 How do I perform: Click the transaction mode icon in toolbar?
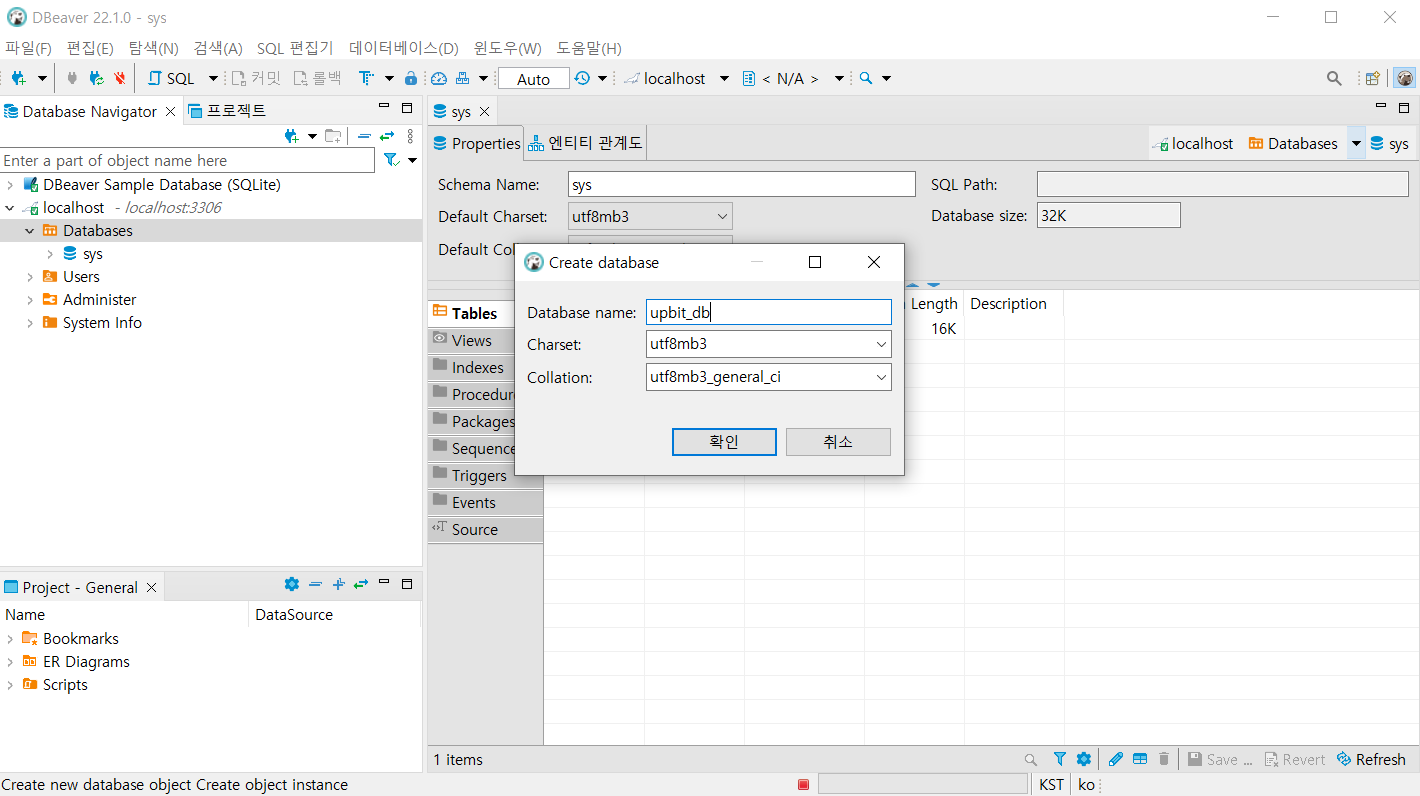(366, 78)
